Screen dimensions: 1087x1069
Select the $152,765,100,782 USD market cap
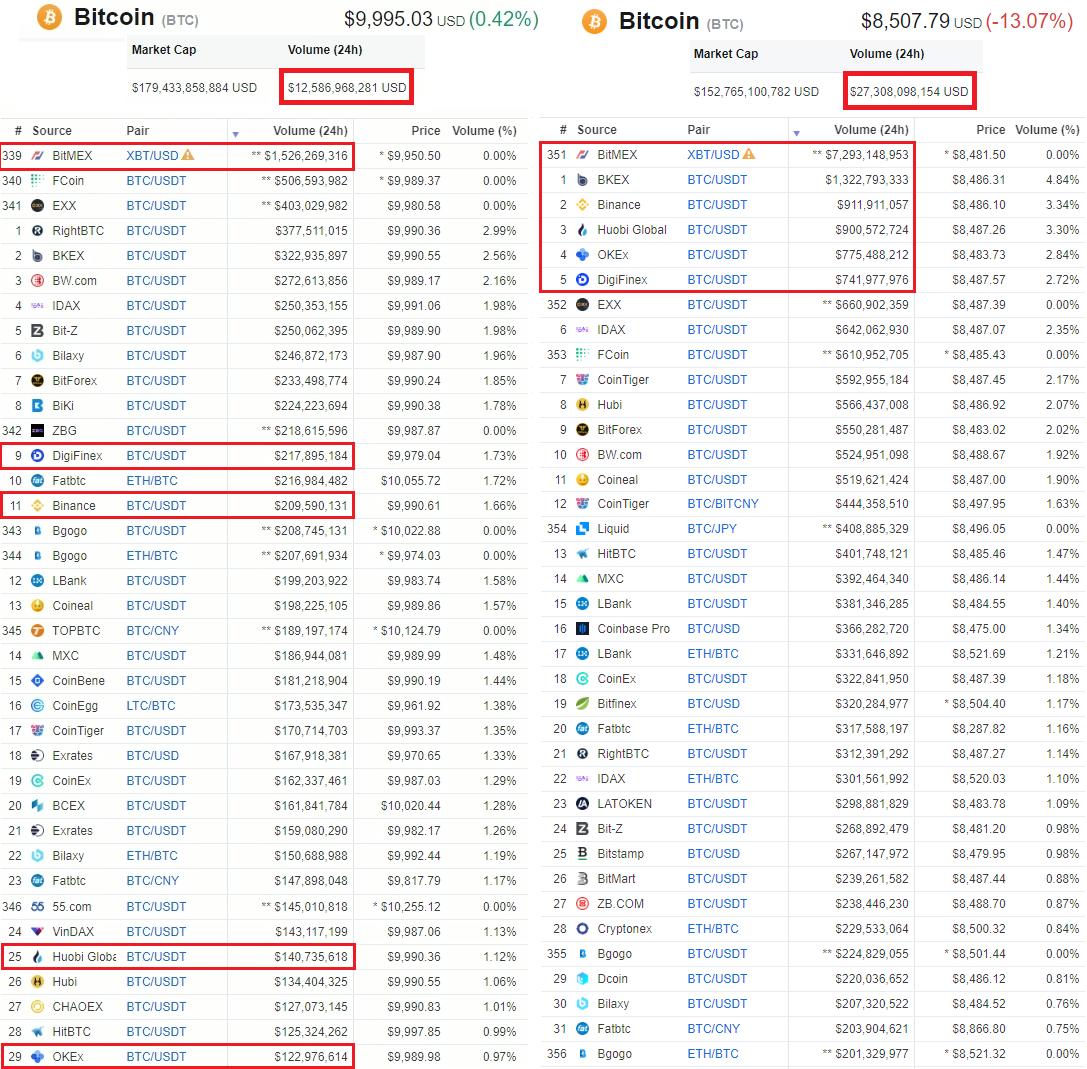coord(756,92)
